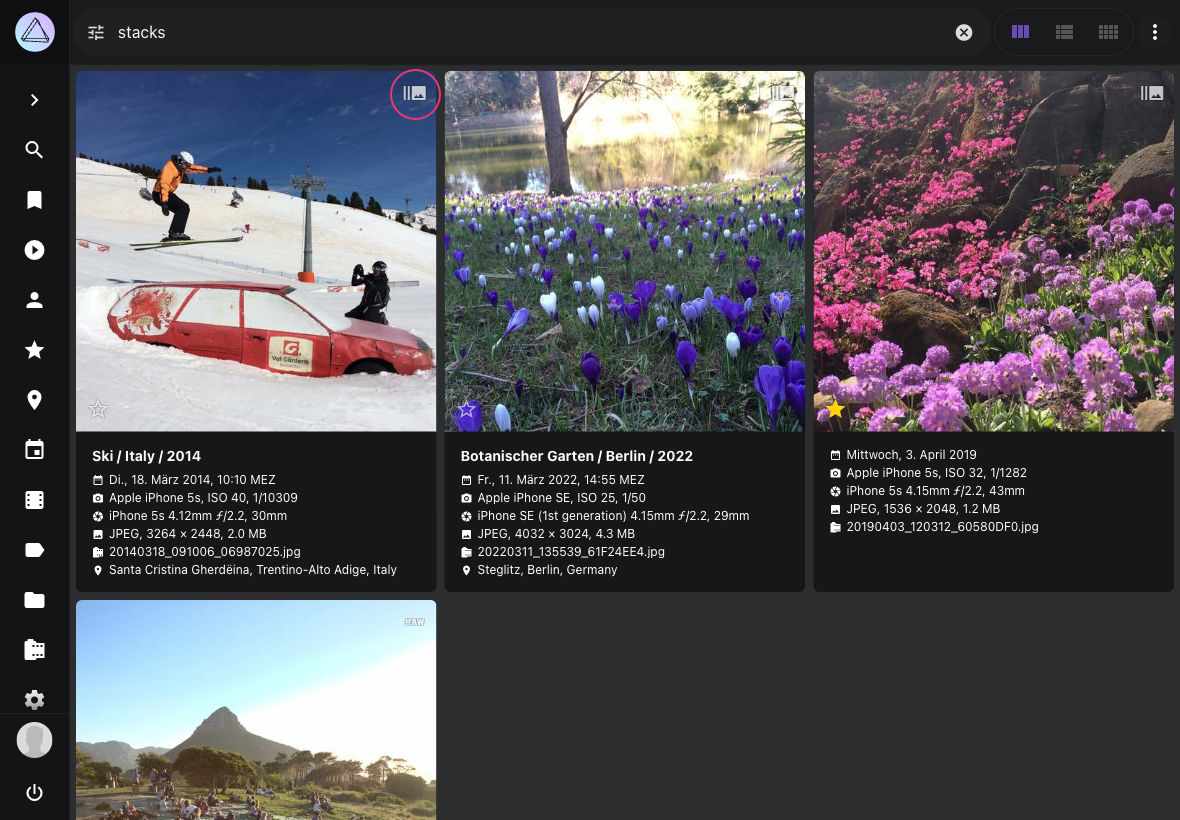Open Settings gear icon in sidebar
1180x820 pixels.
pos(35,700)
